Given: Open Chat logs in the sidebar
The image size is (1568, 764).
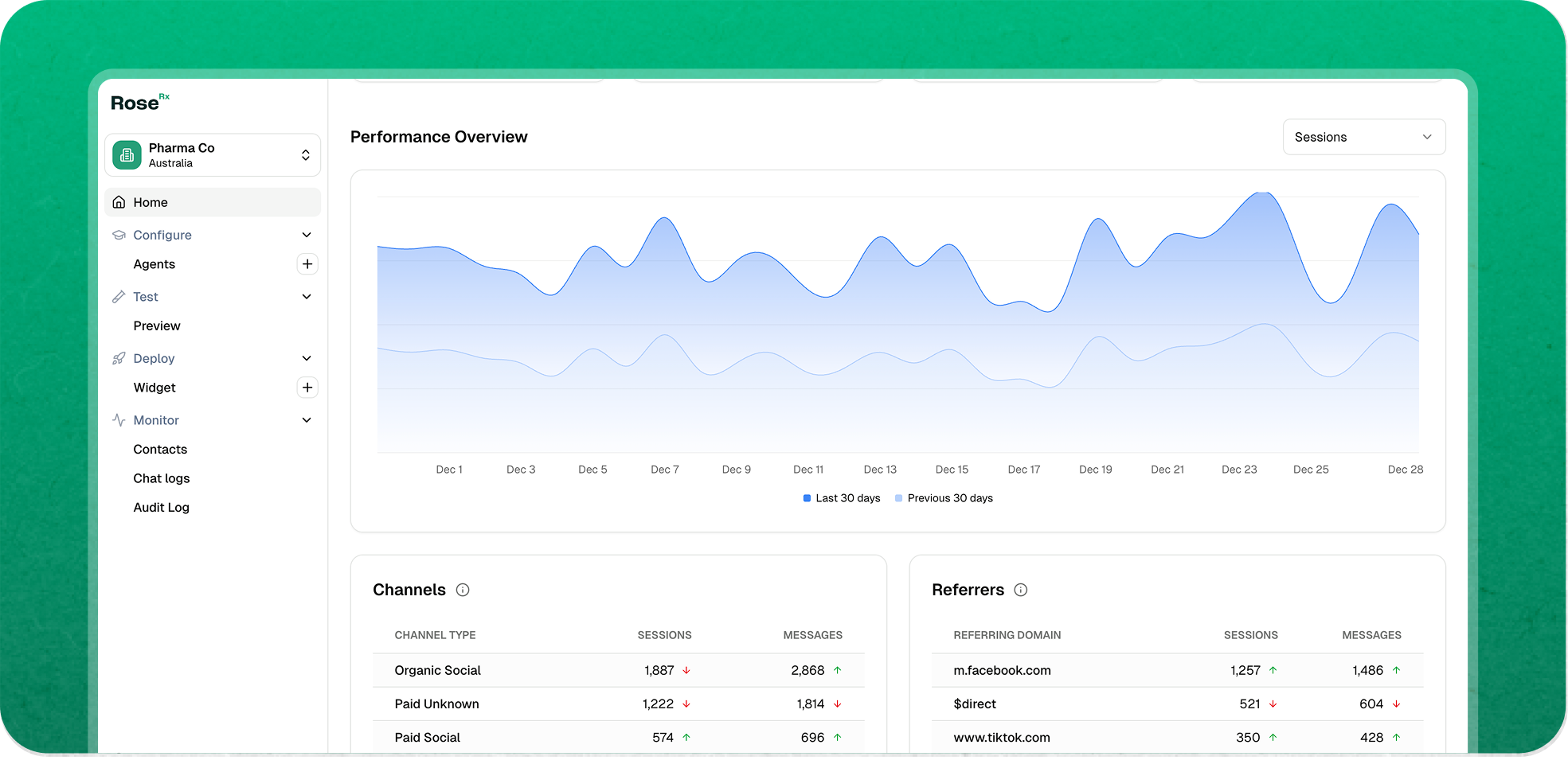Looking at the screenshot, I should click(x=162, y=478).
